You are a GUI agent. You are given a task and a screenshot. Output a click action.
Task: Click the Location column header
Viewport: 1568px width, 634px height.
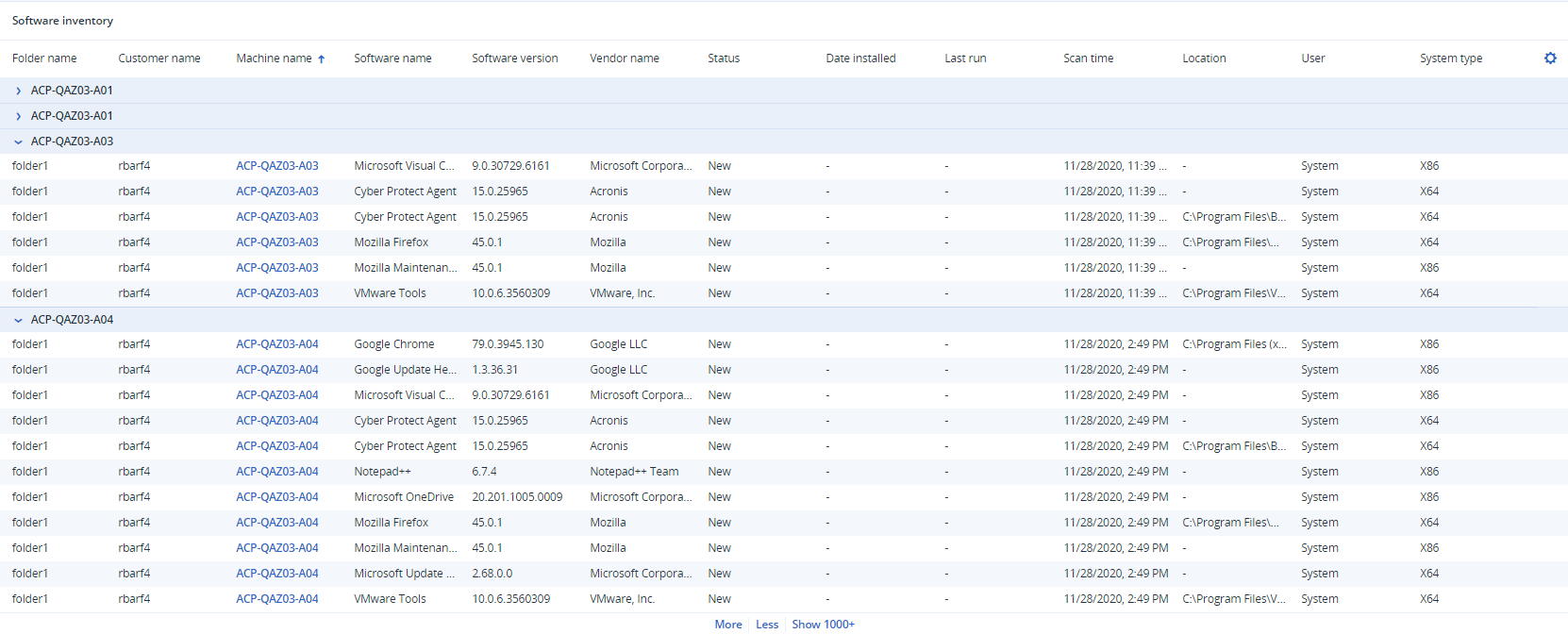coord(1204,58)
